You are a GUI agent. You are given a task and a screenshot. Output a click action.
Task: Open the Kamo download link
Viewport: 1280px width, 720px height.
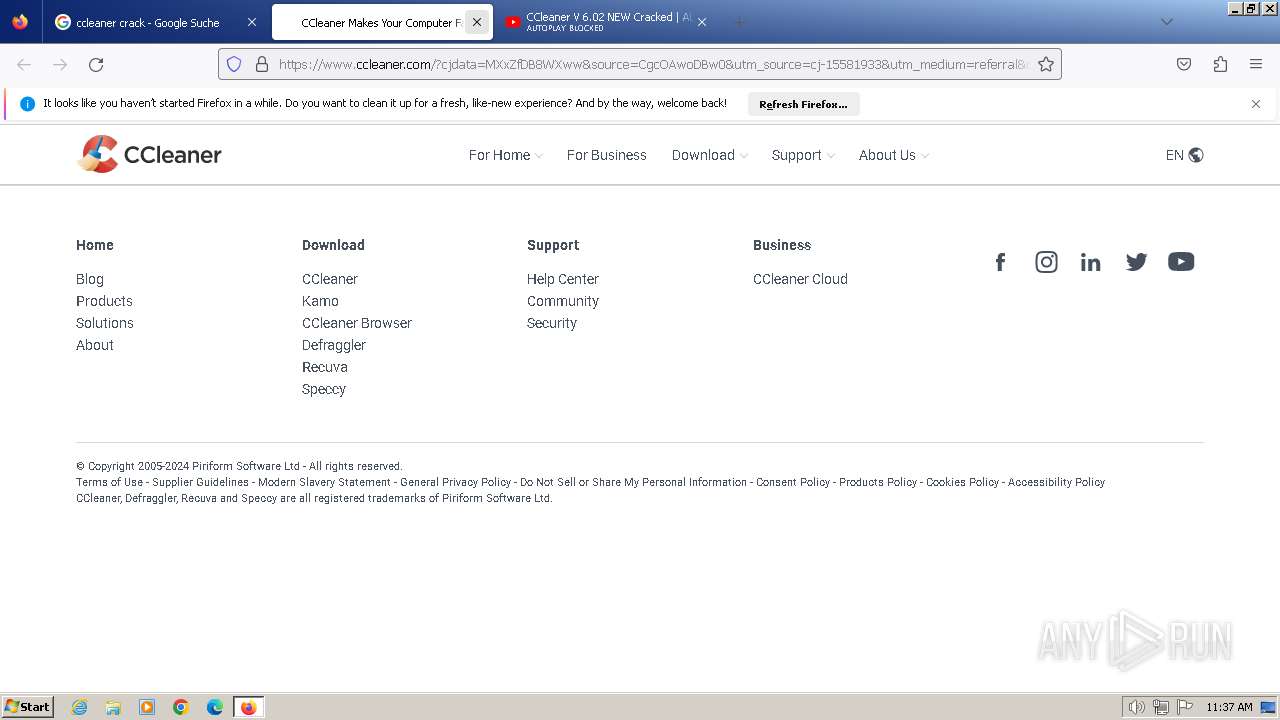pos(320,301)
